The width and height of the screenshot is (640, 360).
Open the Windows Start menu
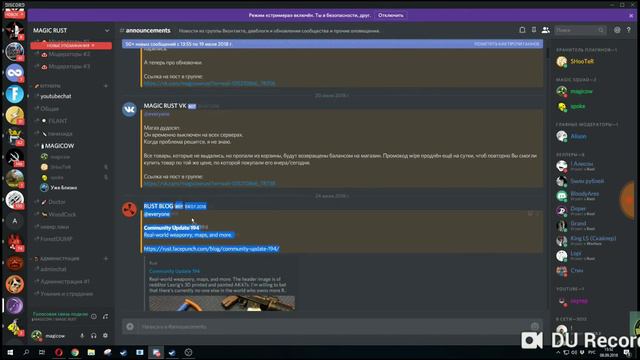(10, 352)
